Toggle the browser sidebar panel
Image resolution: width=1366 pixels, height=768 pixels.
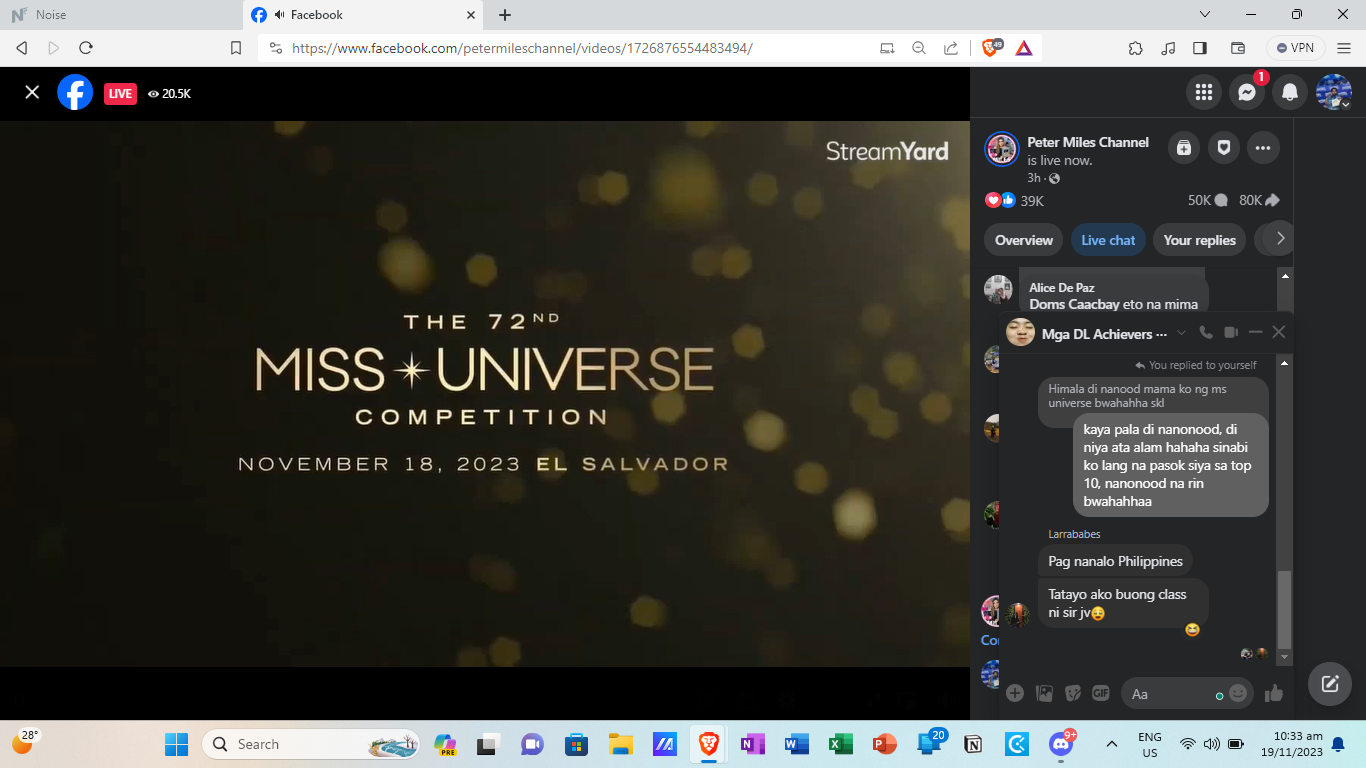pos(1200,48)
